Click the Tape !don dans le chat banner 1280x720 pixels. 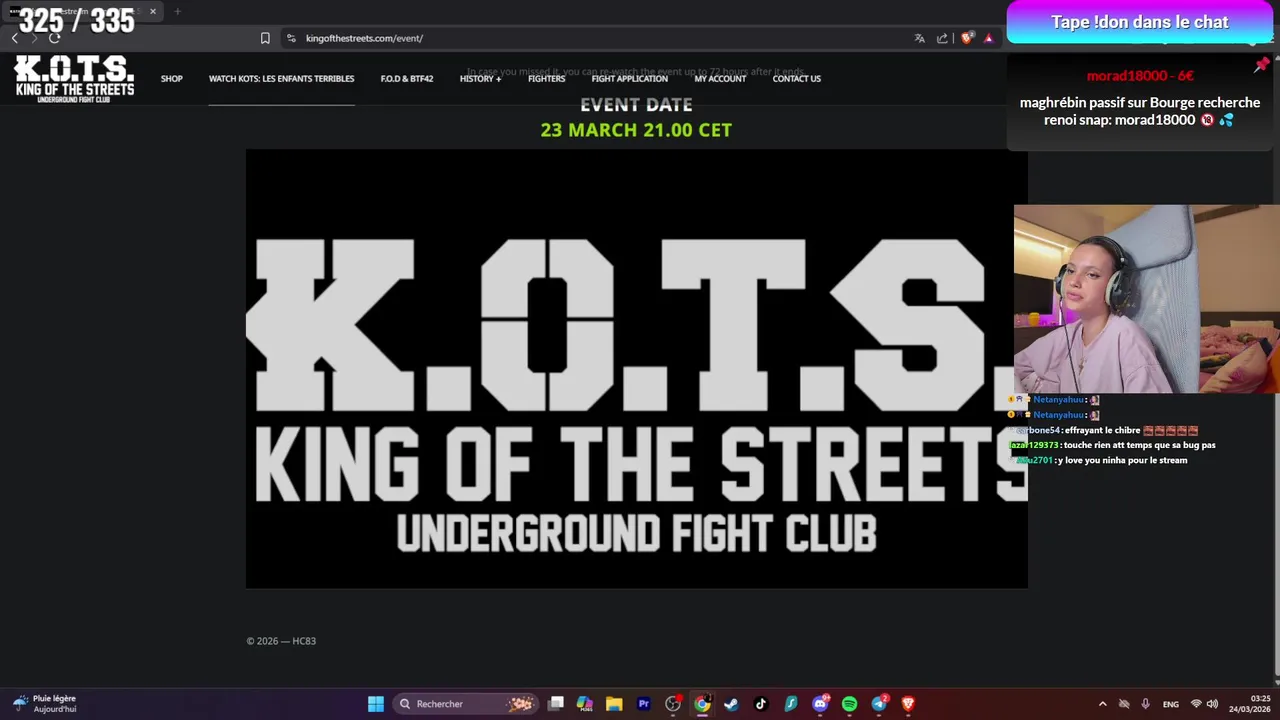tap(1139, 22)
